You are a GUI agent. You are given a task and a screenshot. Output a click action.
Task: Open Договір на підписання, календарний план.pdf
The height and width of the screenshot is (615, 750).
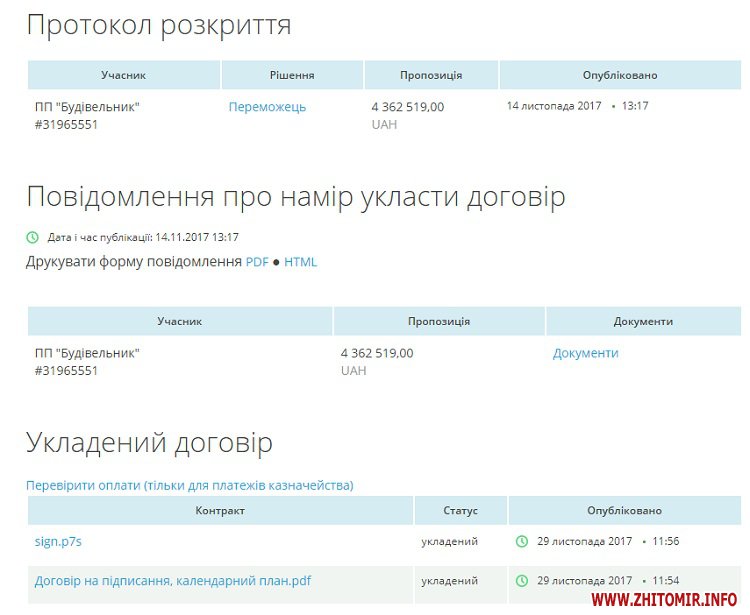click(172, 580)
